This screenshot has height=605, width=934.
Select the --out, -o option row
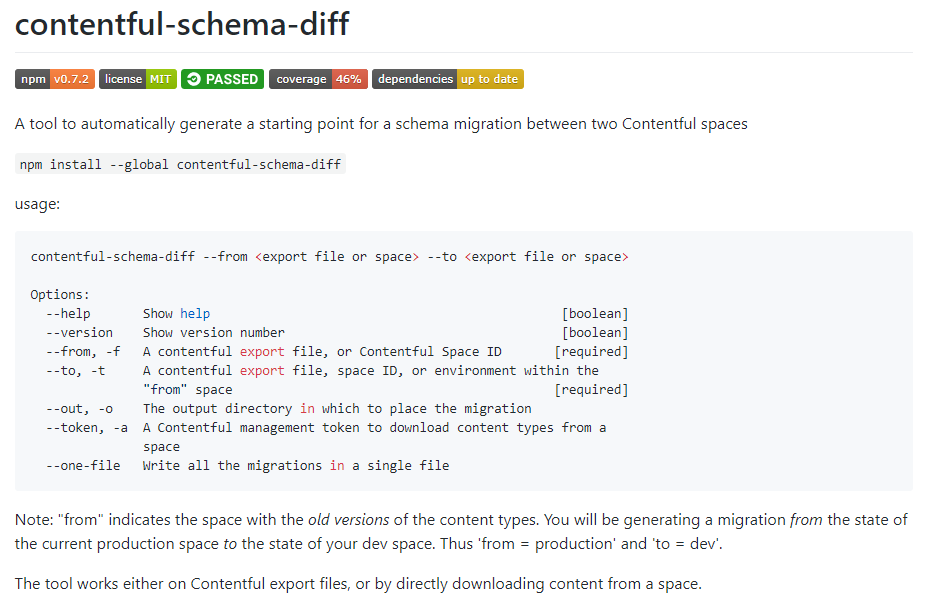pyautogui.click(x=289, y=408)
